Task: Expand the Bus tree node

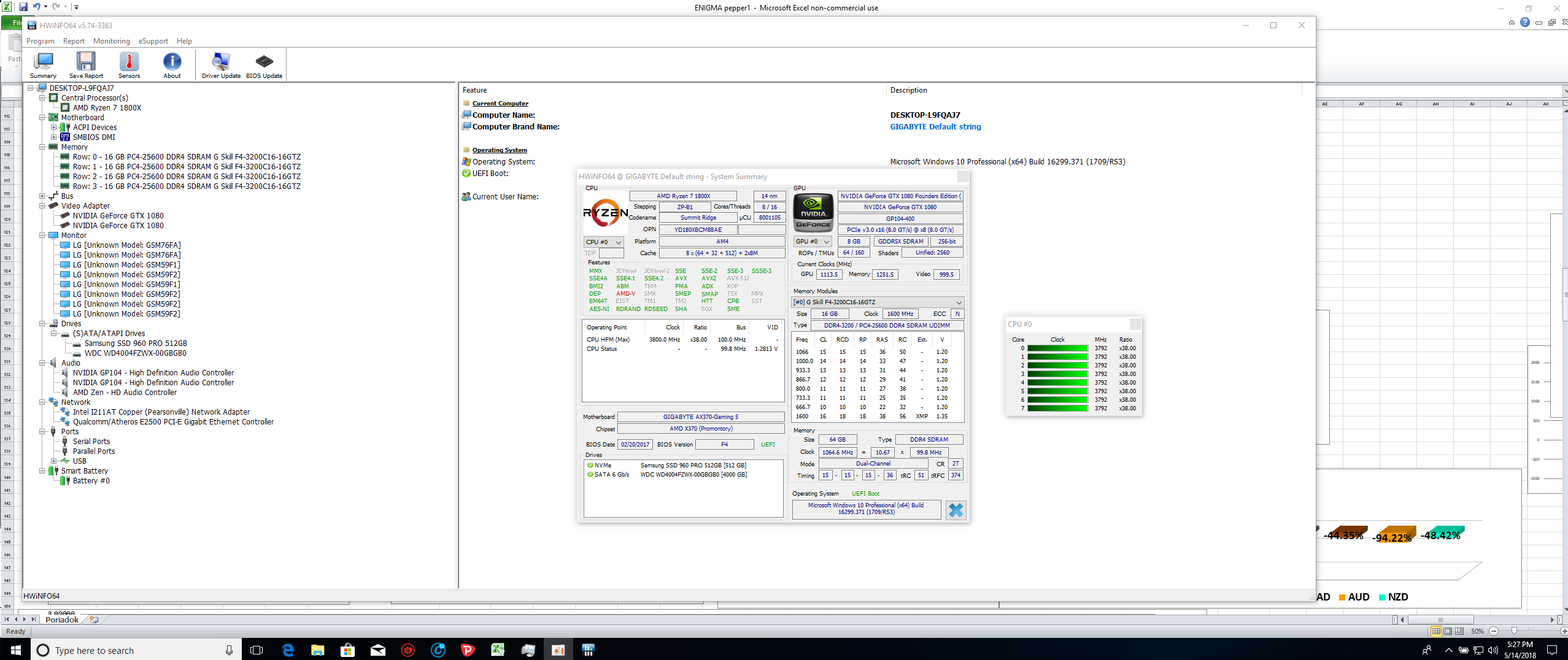Action: coord(42,196)
